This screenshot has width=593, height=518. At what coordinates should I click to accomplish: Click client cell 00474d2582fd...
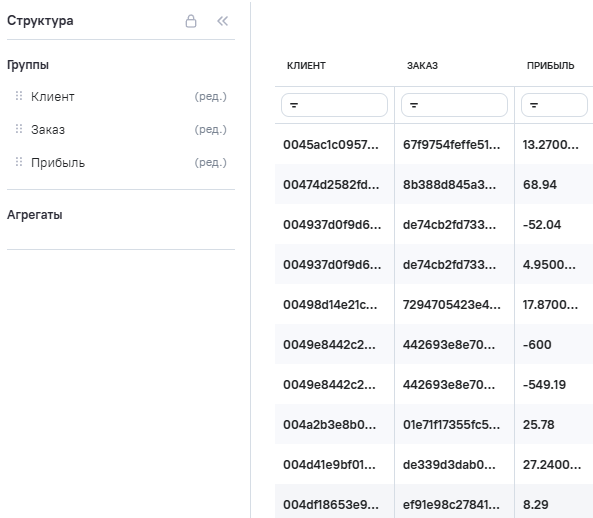click(331, 185)
